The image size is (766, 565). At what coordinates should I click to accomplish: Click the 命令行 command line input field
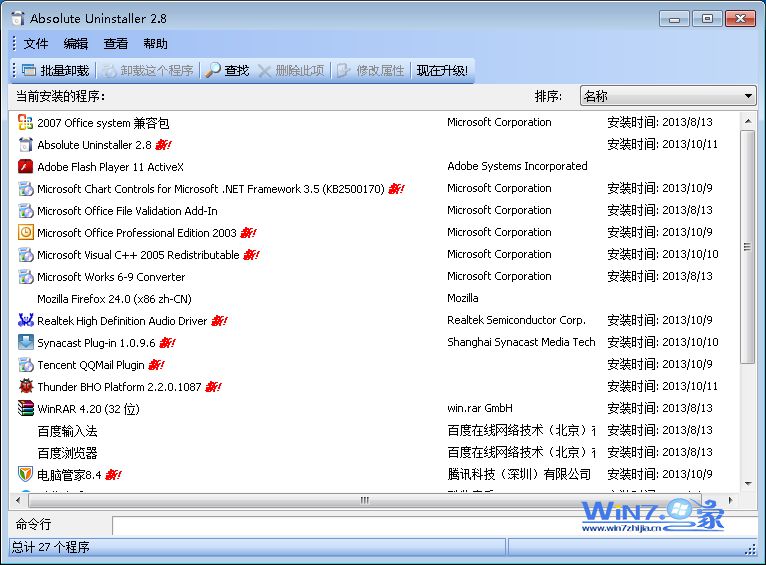point(435,525)
